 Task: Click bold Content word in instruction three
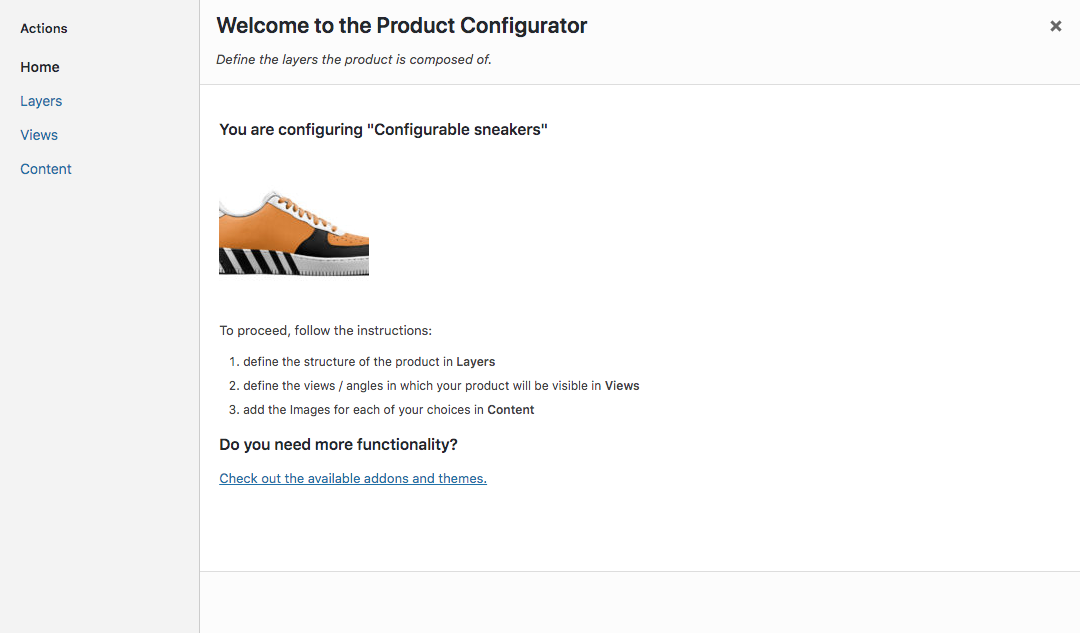click(510, 410)
